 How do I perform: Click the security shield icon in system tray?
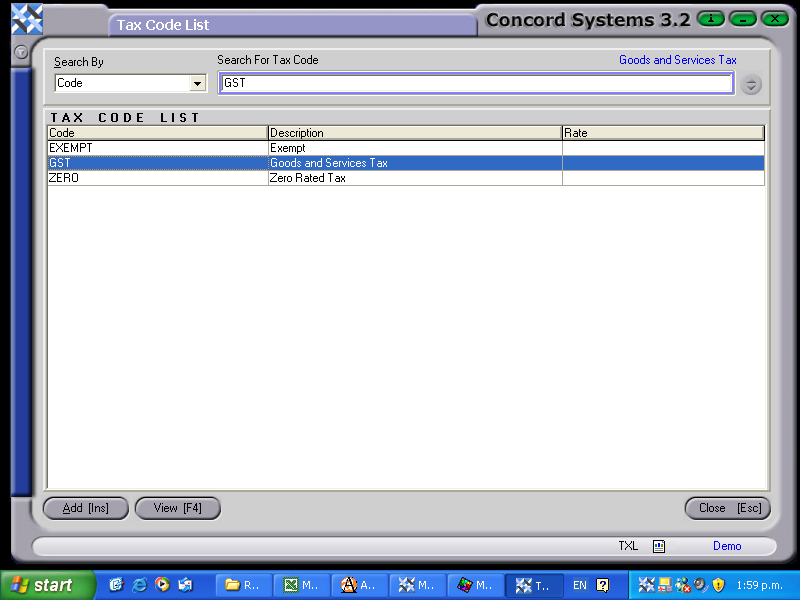click(x=716, y=584)
